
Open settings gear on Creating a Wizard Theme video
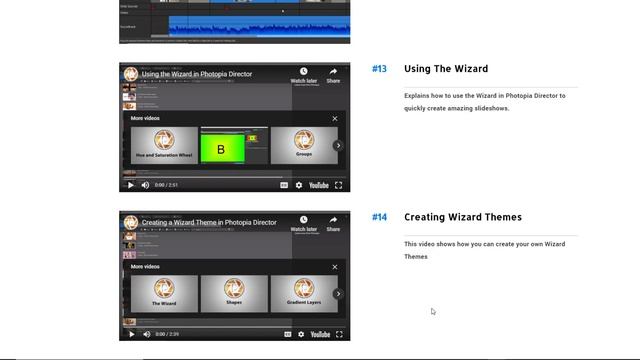click(x=301, y=334)
